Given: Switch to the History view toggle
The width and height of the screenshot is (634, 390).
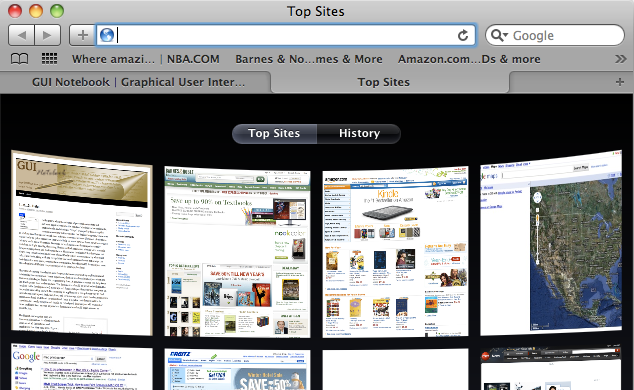Looking at the screenshot, I should (x=359, y=133).
